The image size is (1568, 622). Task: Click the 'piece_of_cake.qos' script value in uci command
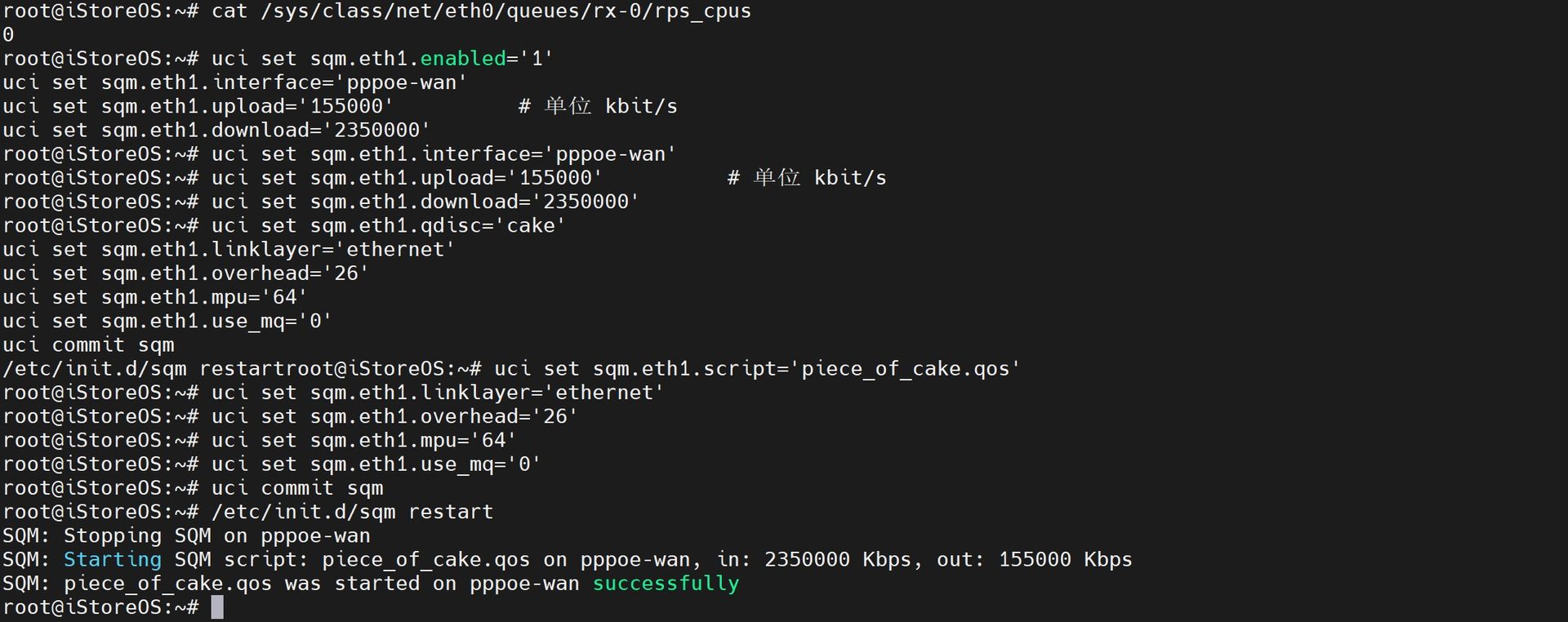click(905, 369)
